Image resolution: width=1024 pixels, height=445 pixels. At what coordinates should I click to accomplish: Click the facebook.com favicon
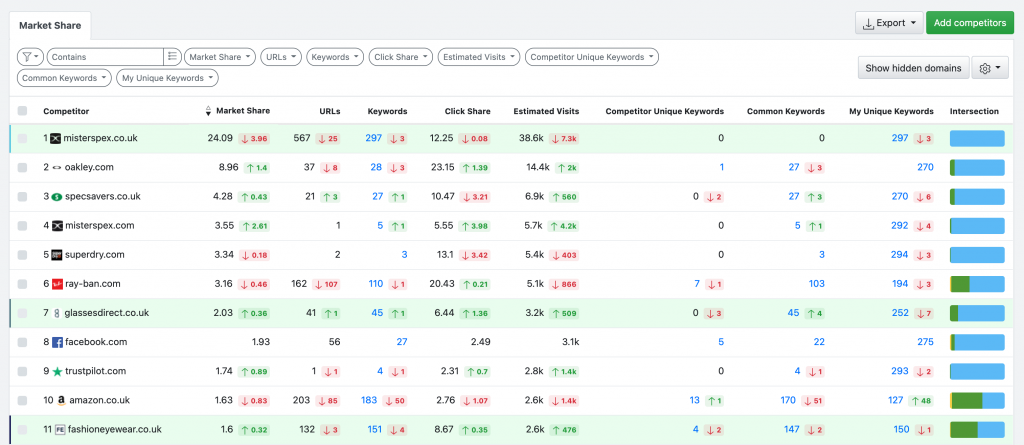tap(57, 342)
